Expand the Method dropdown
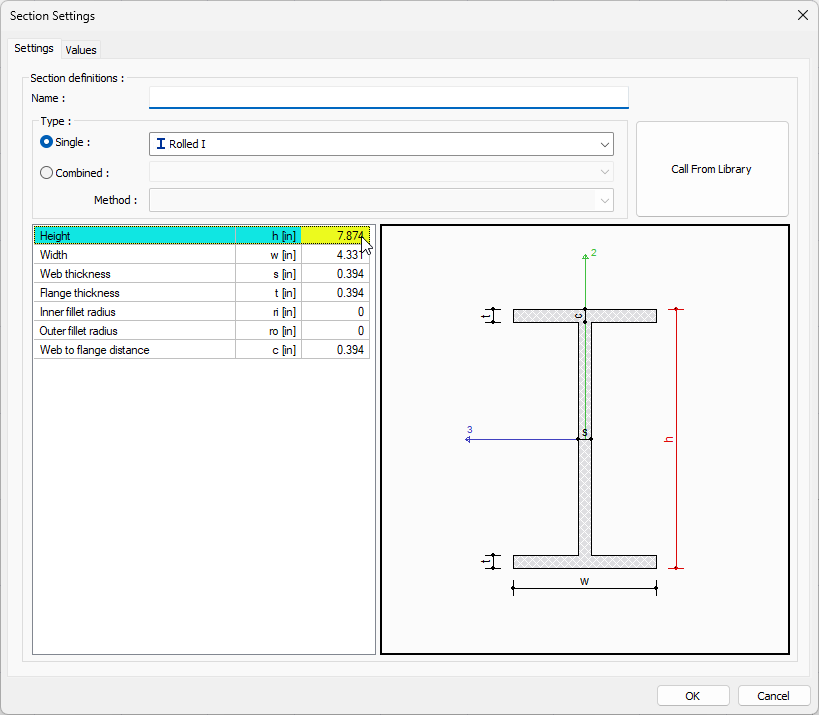 tap(605, 200)
